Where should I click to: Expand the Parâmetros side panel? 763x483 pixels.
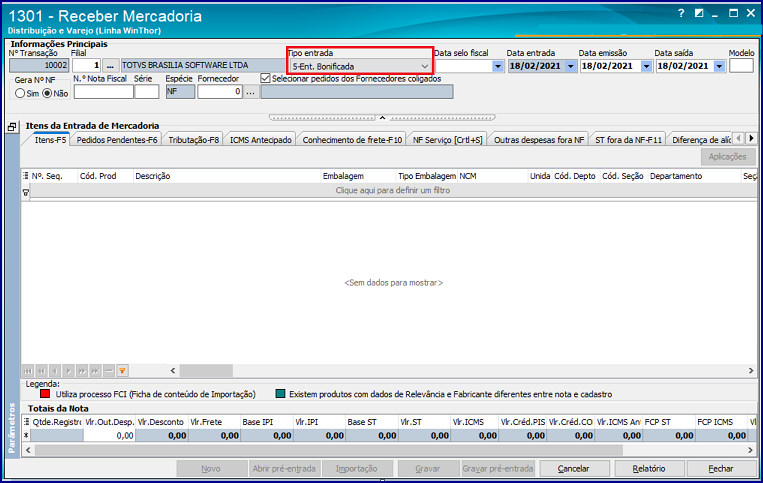coord(12,428)
